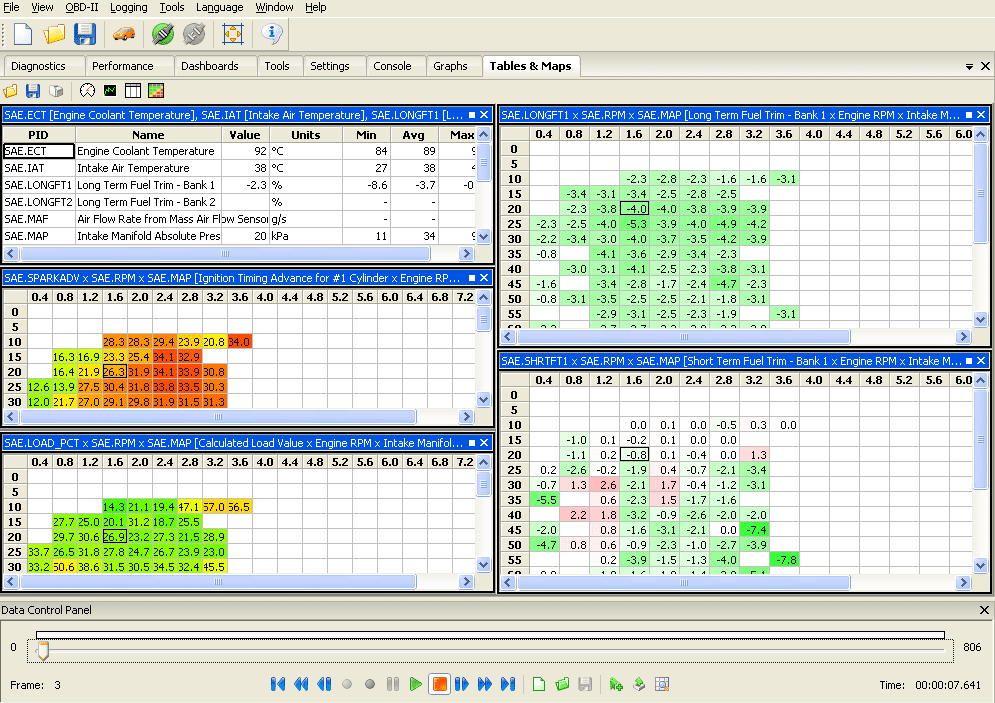995x703 pixels.
Task: Switch to the Graphs tab
Action: pyautogui.click(x=454, y=65)
